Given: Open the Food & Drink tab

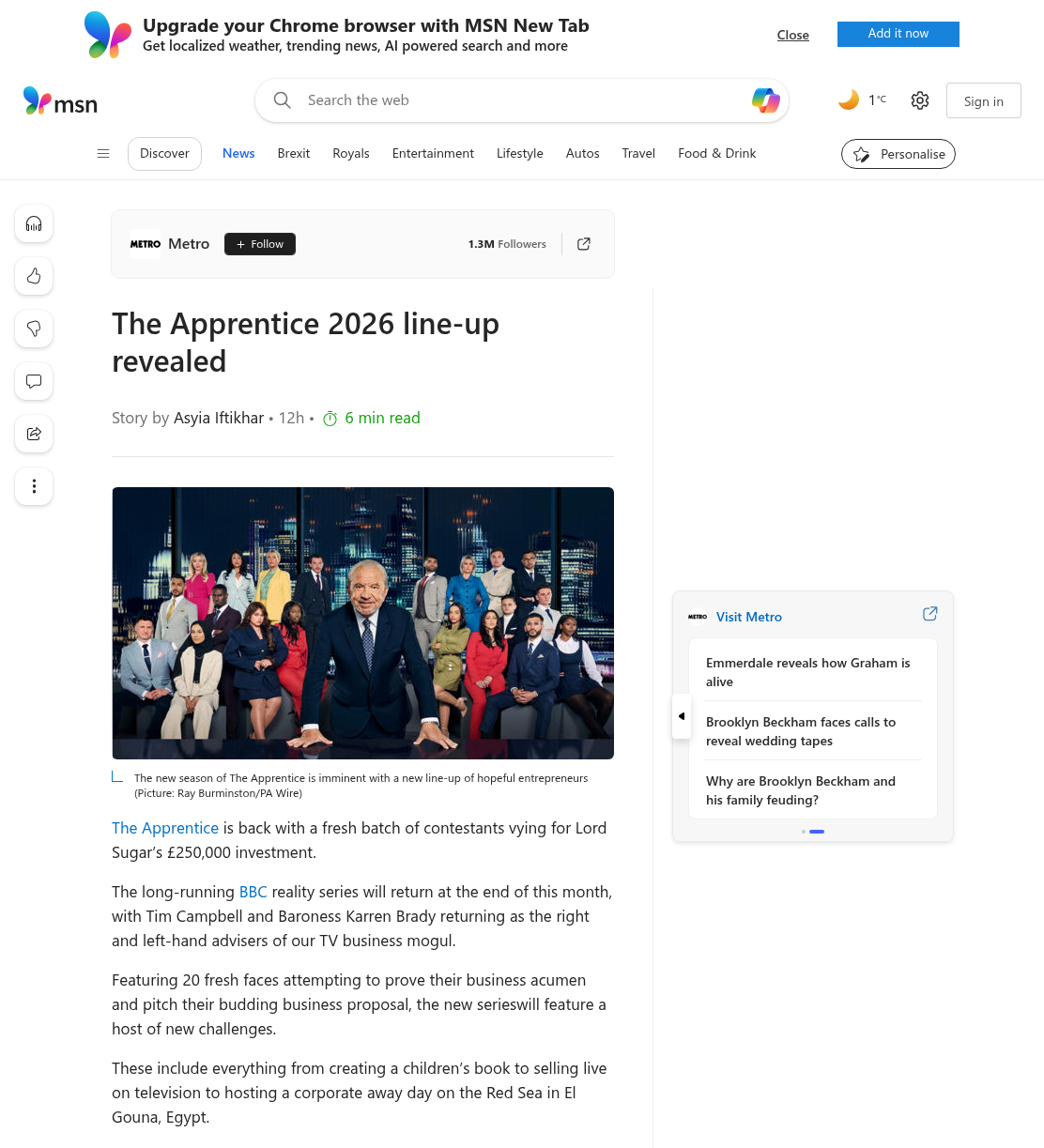Looking at the screenshot, I should 717,154.
